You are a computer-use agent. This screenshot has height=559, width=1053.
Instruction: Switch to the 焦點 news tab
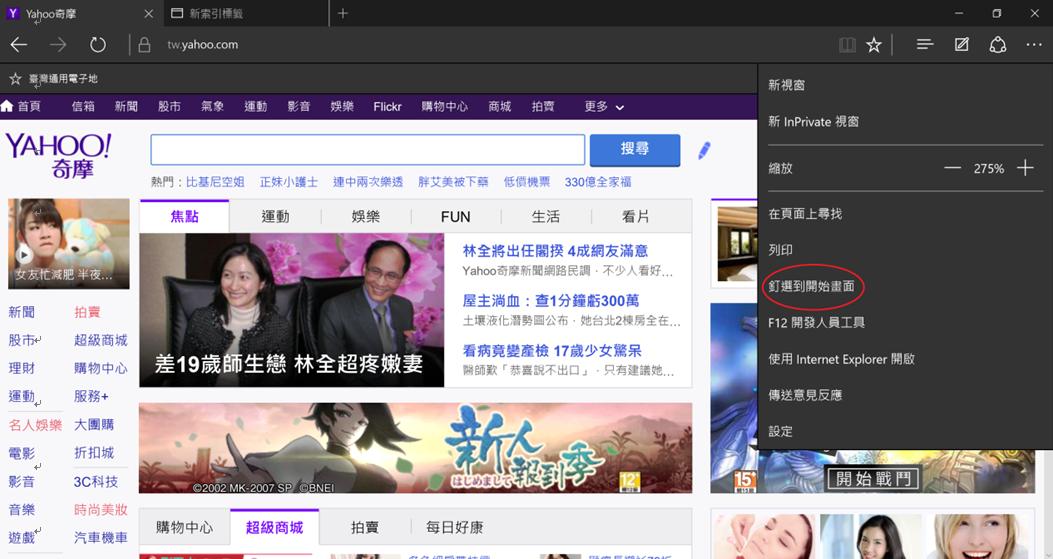tap(185, 216)
